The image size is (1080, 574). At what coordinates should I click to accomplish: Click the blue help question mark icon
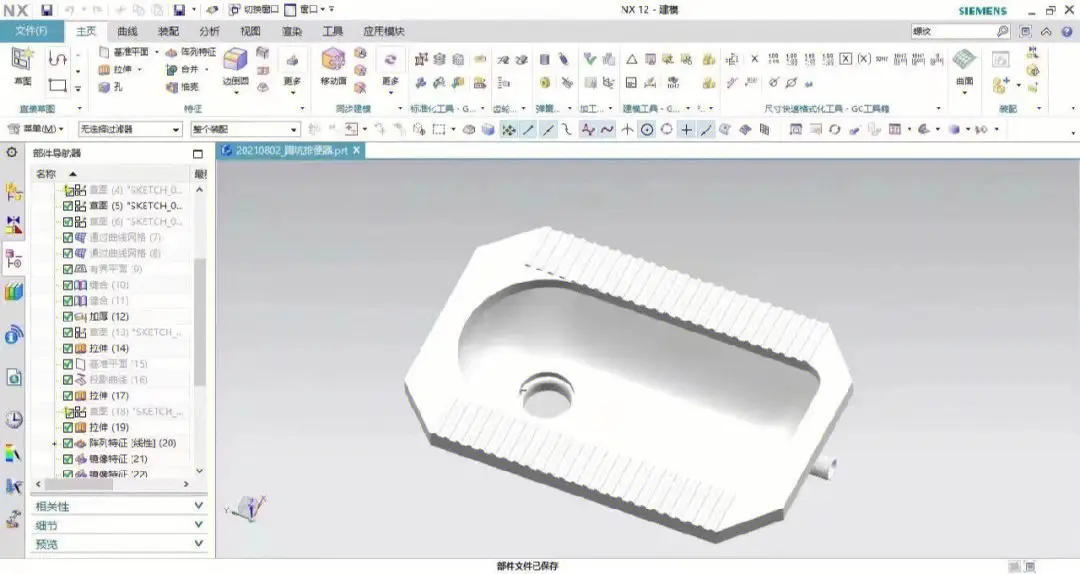(1067, 32)
